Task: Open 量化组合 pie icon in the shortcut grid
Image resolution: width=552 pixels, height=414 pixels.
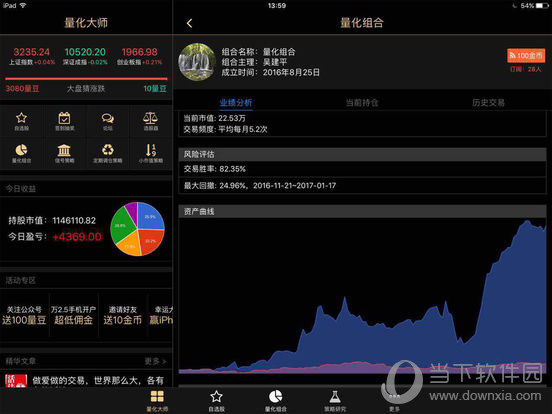Action: tap(21, 153)
